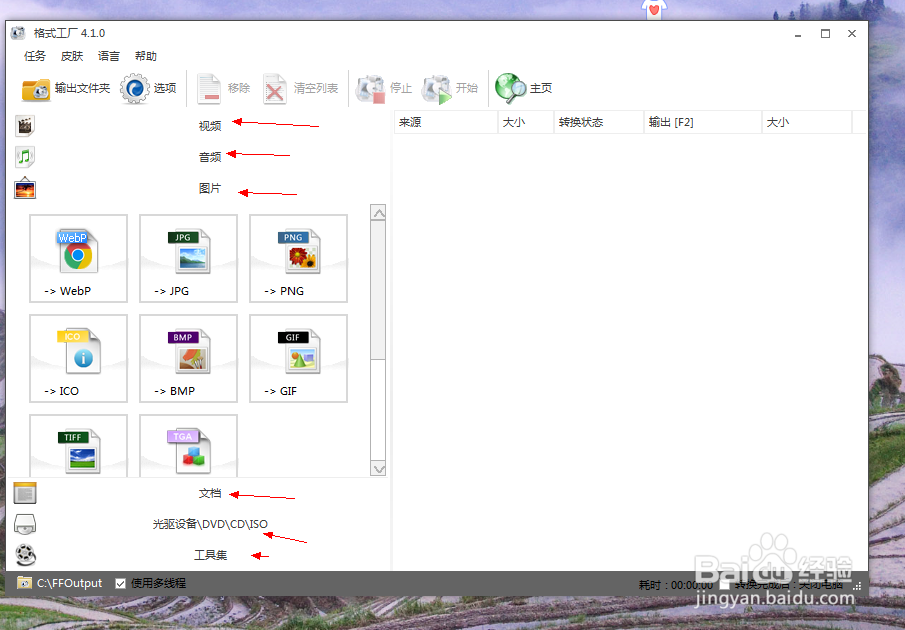905x630 pixels.
Task: Toggle the 使用多线程 multithreading checkbox
Action: pos(120,583)
